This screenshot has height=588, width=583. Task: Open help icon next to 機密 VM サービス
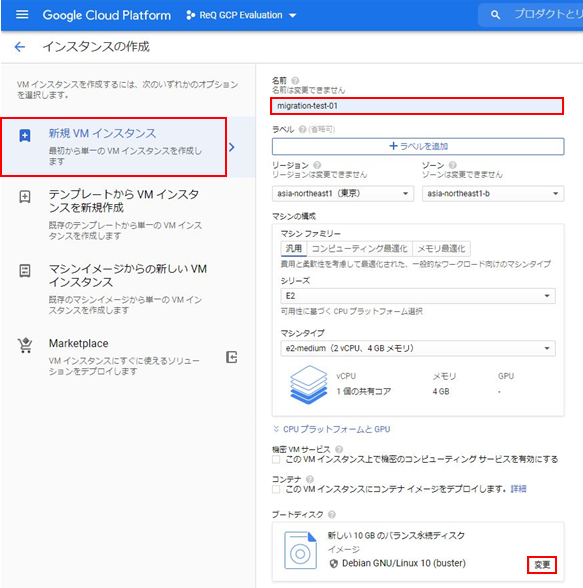coord(339,449)
